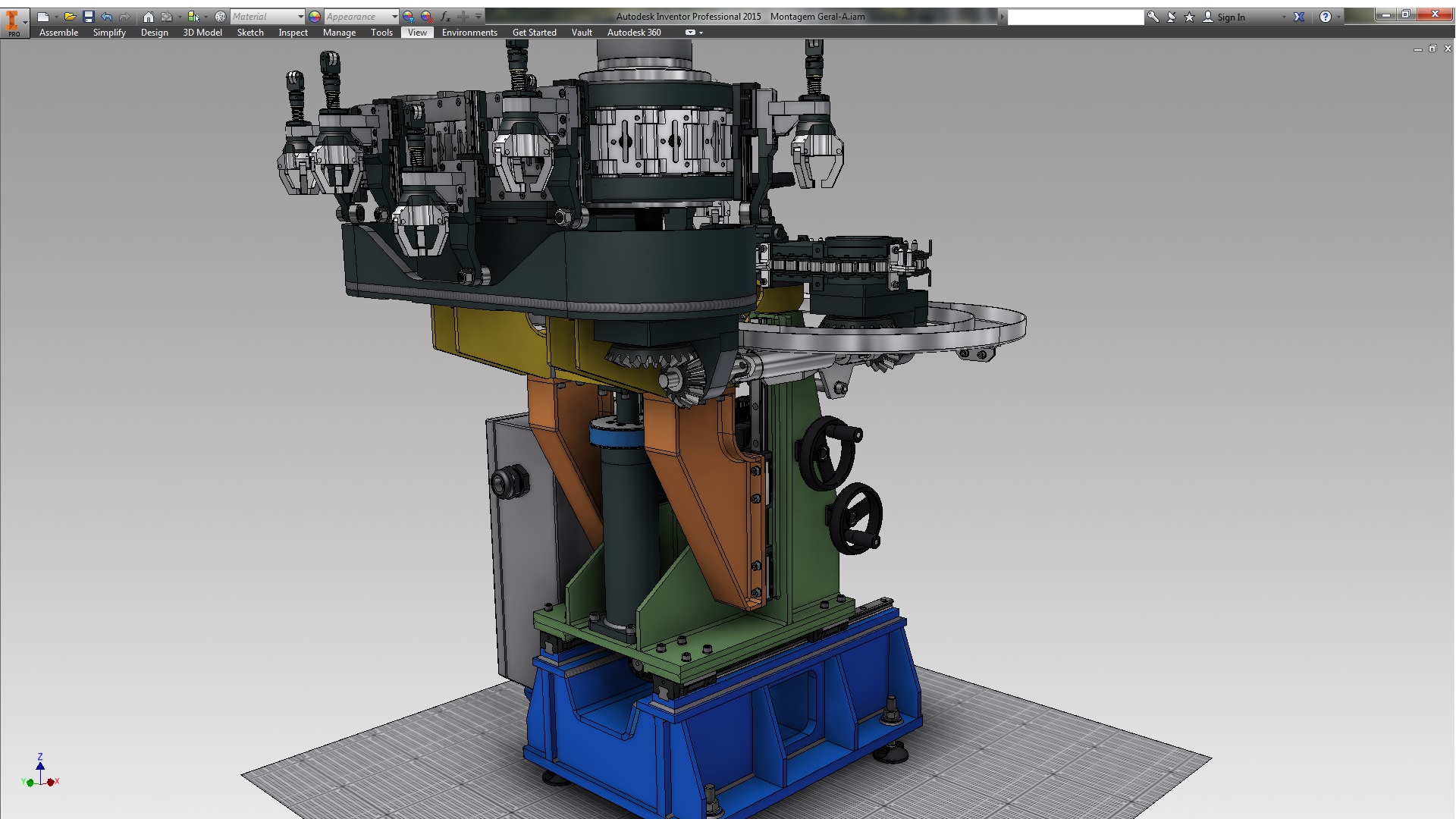Open the appearance color wheel browser
Viewport: 1456px width, 819px height.
(315, 17)
